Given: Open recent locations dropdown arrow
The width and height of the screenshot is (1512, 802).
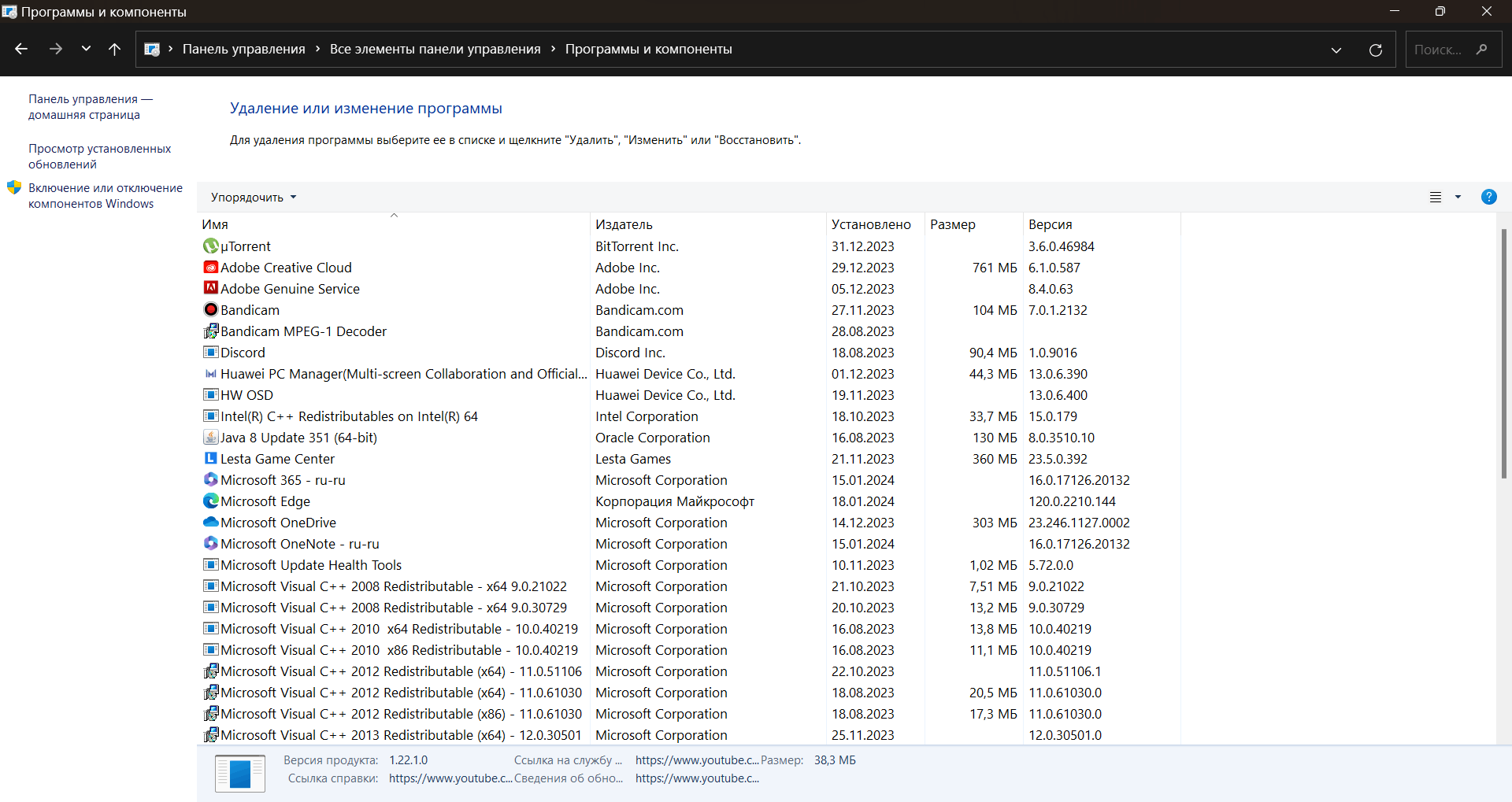Looking at the screenshot, I should [86, 49].
